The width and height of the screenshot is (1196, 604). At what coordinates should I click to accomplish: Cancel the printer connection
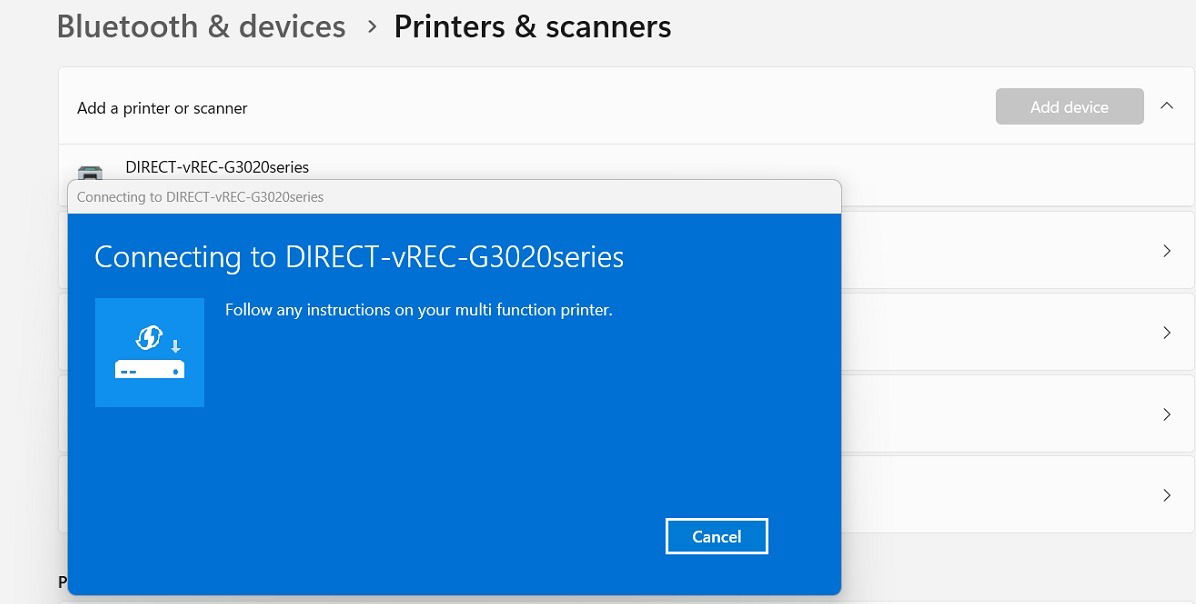click(x=716, y=536)
